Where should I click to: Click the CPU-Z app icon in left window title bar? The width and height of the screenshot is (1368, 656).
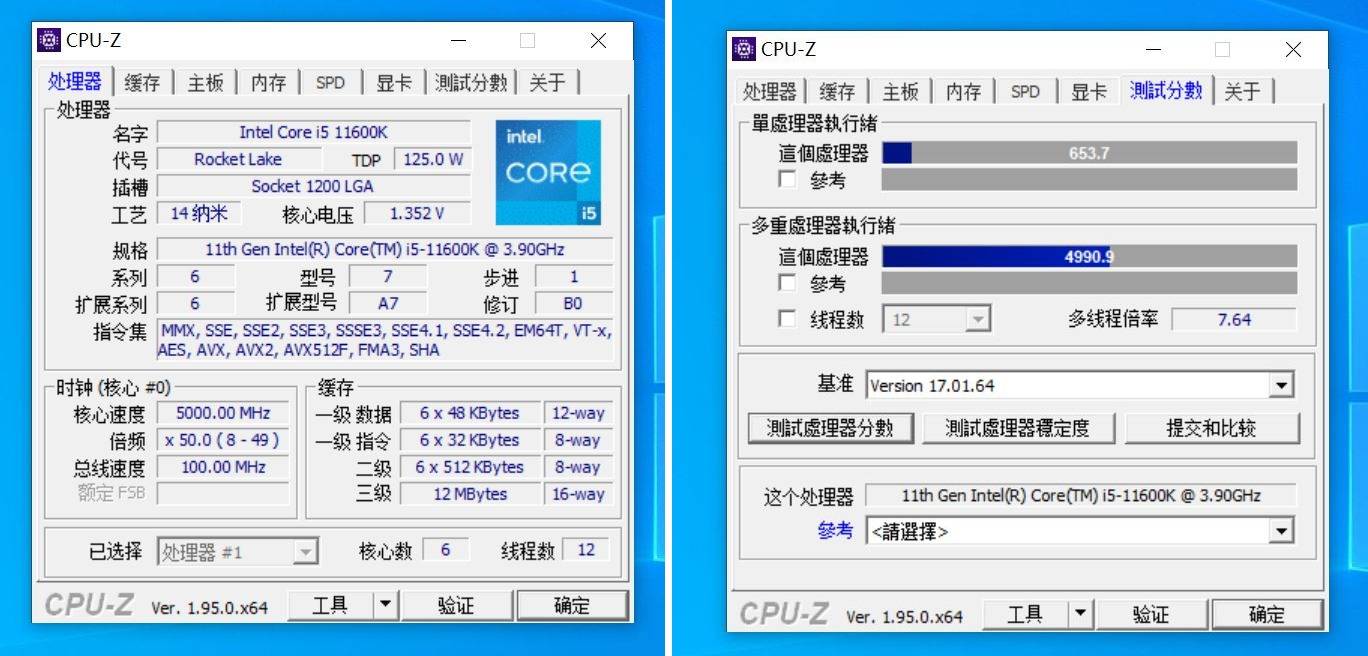pyautogui.click(x=48, y=40)
